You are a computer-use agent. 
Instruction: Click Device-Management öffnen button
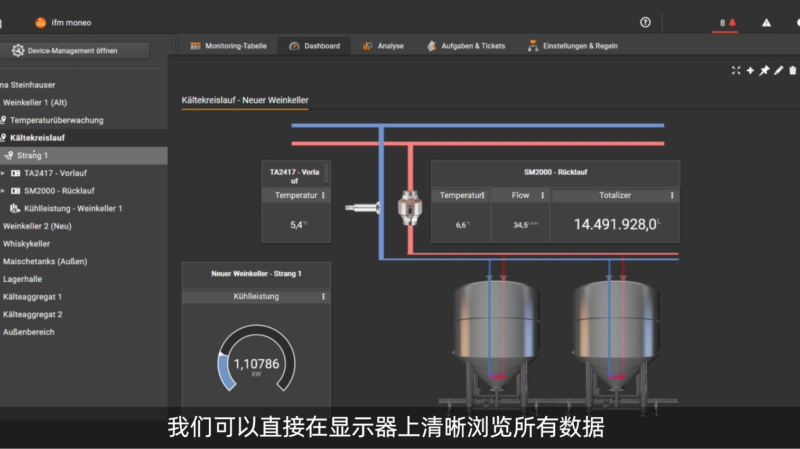click(x=76, y=51)
